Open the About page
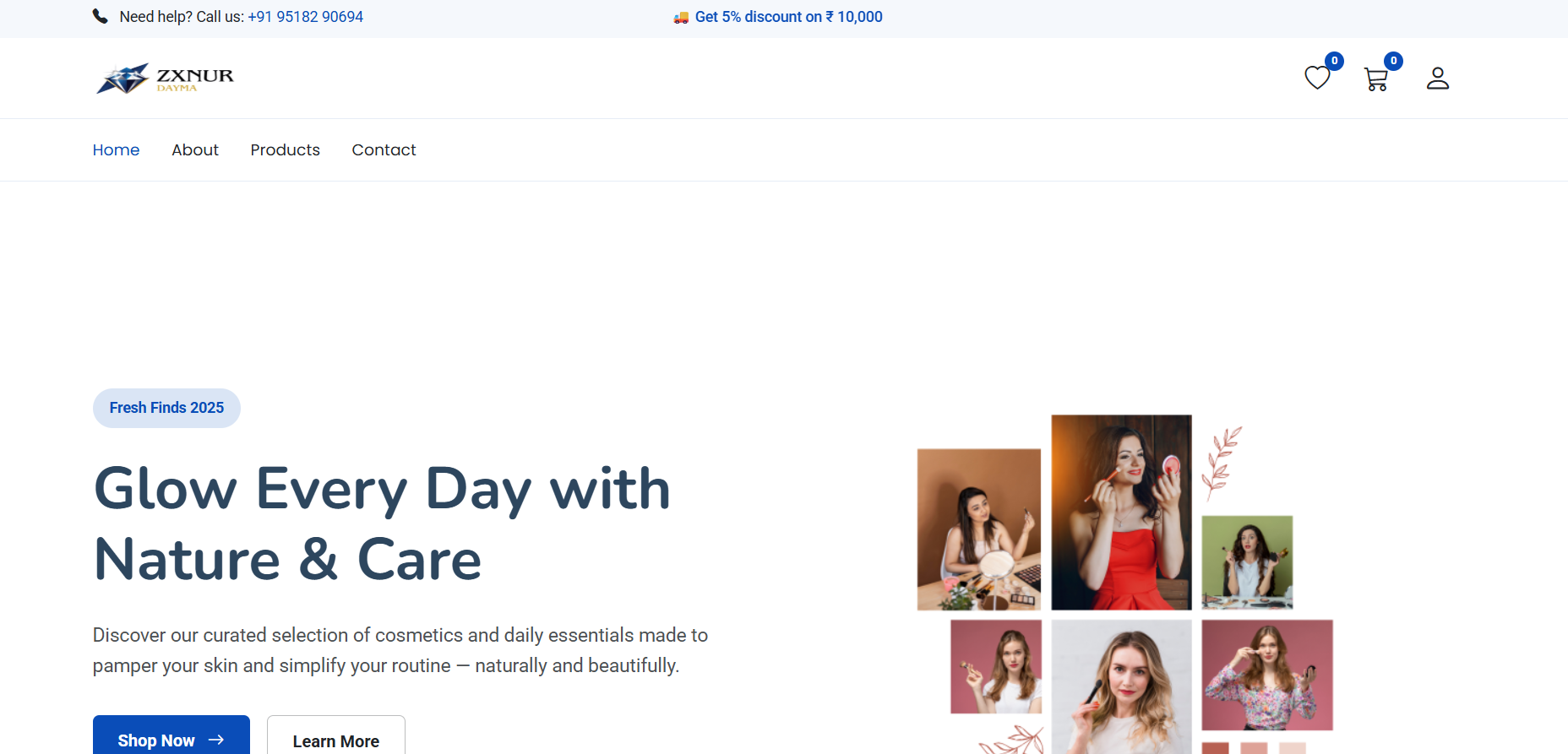This screenshot has width=1568, height=754. pyautogui.click(x=195, y=150)
